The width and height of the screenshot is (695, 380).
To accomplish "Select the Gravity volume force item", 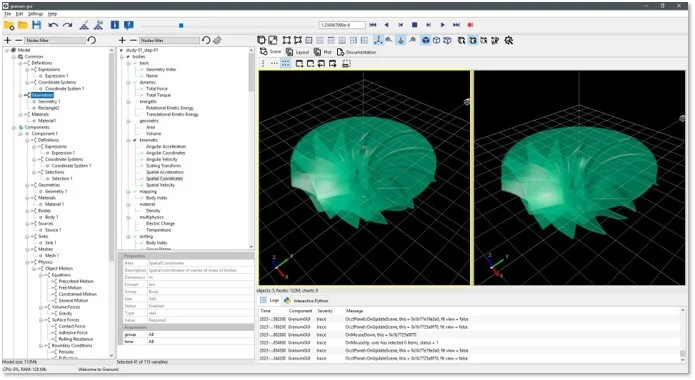I will pos(65,313).
